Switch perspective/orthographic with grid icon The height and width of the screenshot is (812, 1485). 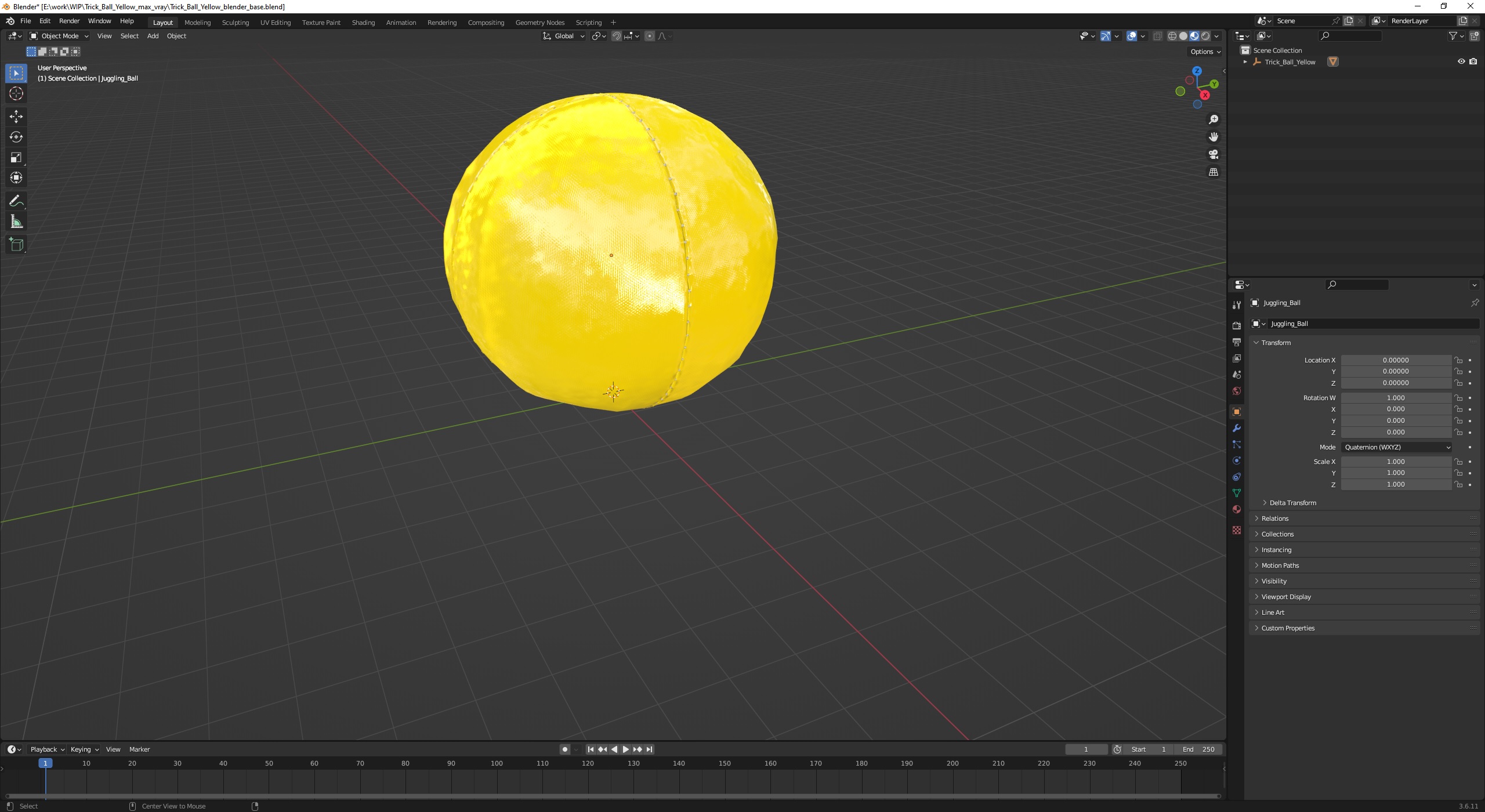click(x=1213, y=172)
